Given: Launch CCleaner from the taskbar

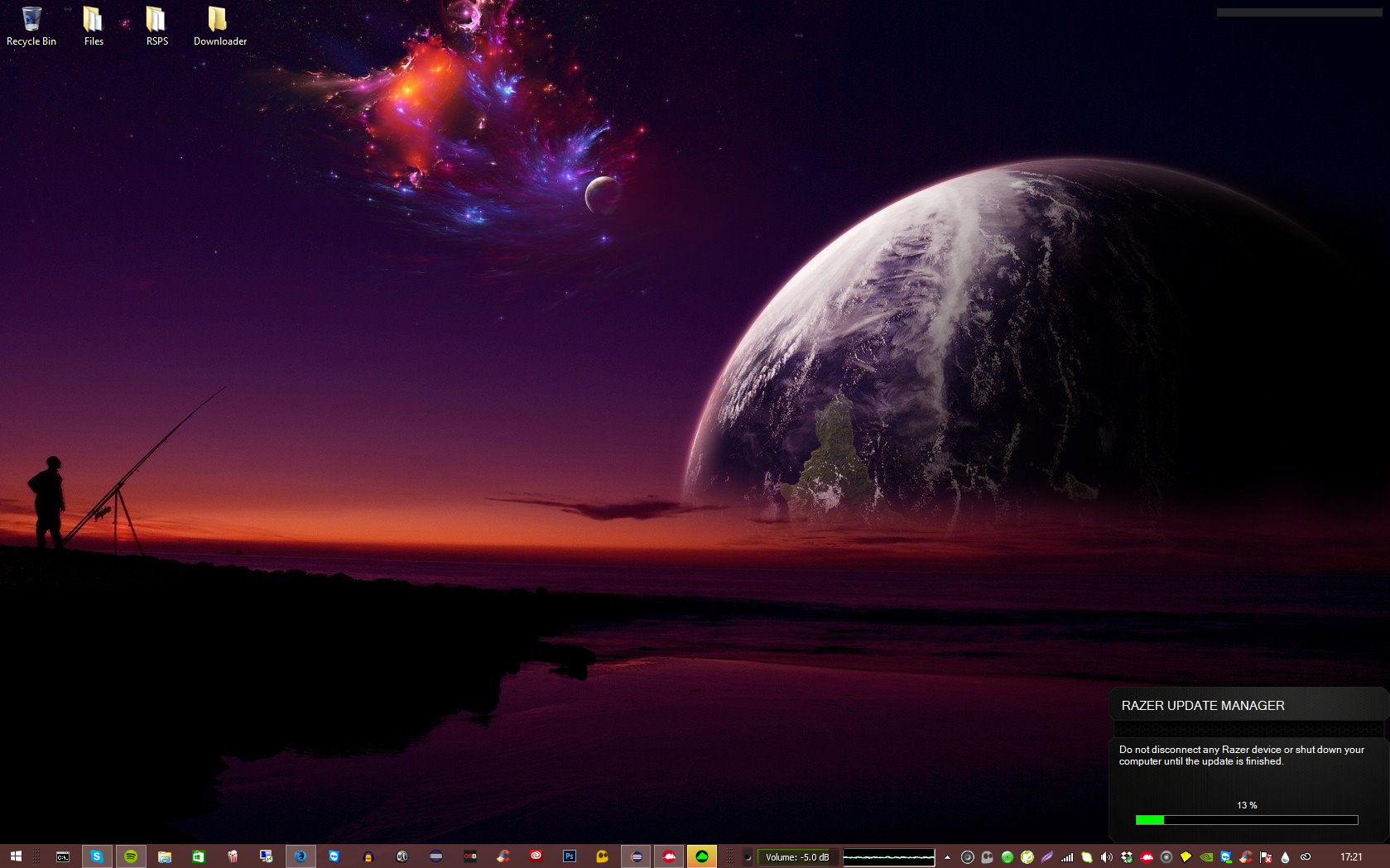Looking at the screenshot, I should click(x=503, y=856).
